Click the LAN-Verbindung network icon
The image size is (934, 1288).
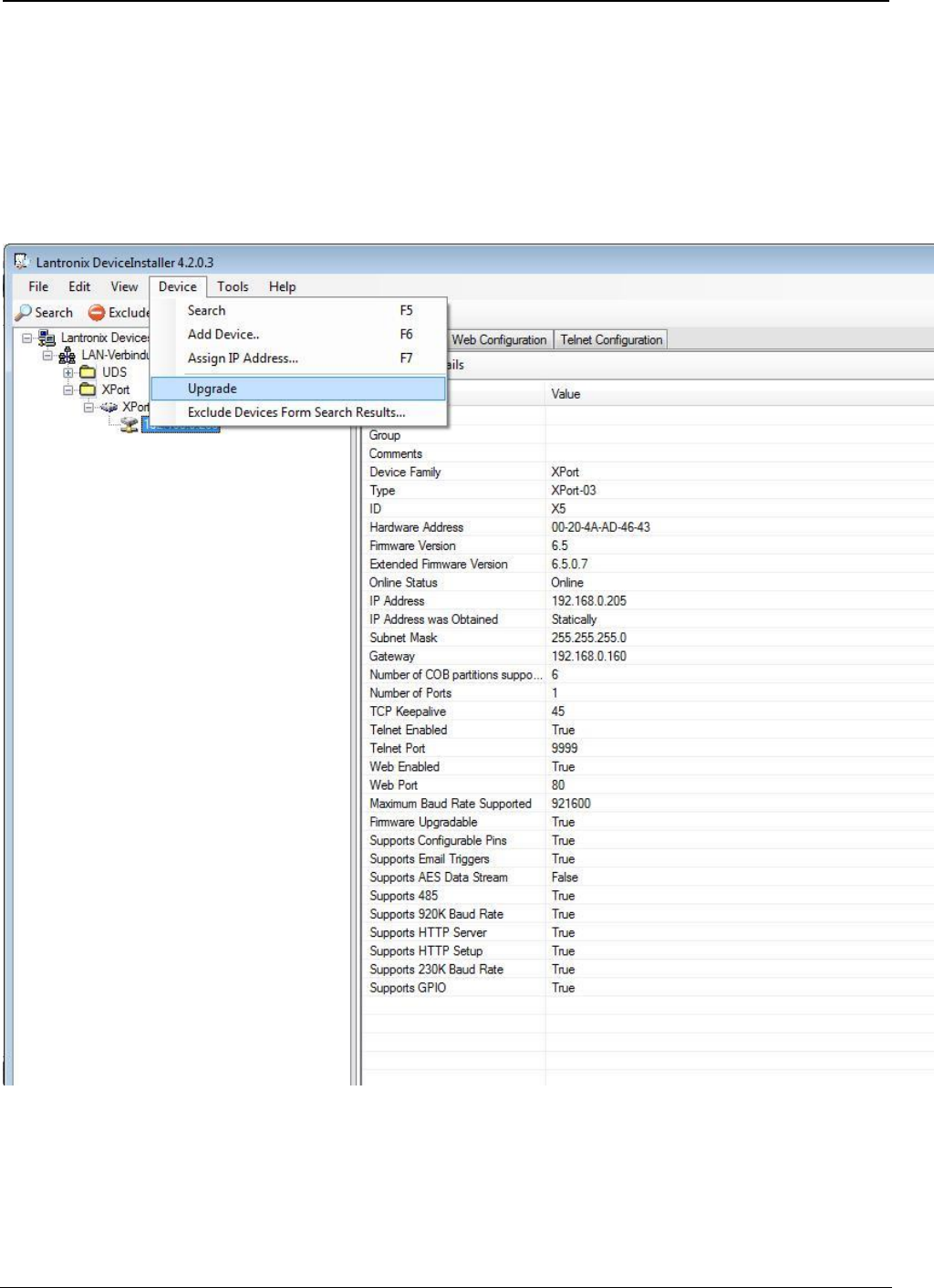(x=67, y=356)
